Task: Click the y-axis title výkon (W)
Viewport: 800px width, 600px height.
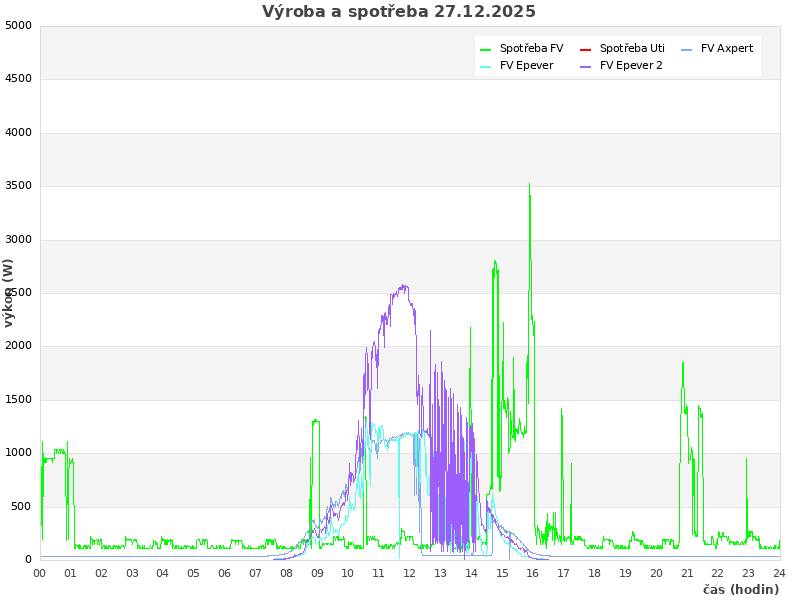Action: (9, 292)
